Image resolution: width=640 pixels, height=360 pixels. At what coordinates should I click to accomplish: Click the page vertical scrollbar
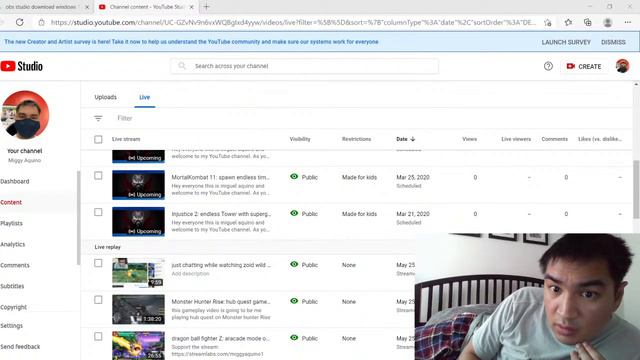pos(636,190)
